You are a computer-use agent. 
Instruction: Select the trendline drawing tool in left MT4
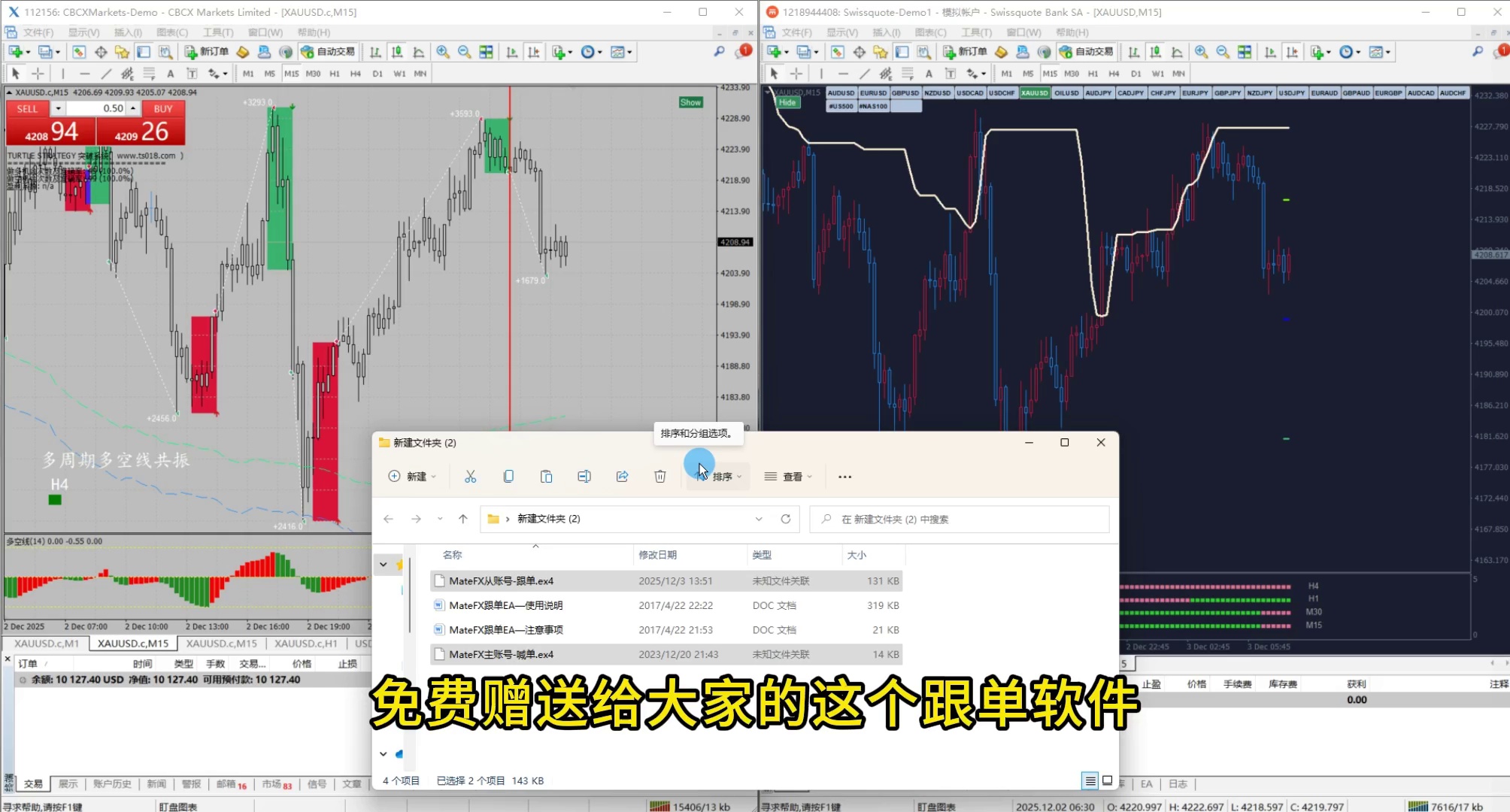[x=106, y=74]
